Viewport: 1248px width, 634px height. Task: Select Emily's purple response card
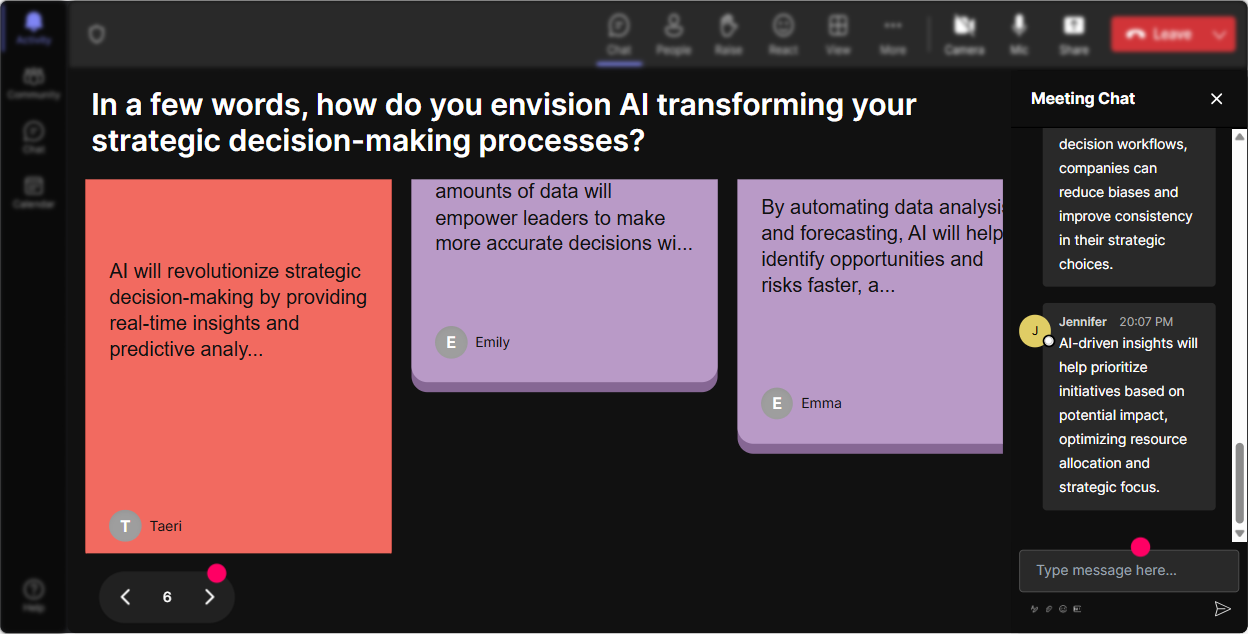[564, 285]
